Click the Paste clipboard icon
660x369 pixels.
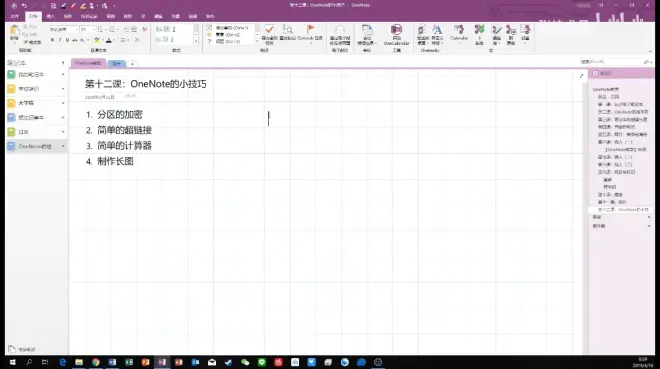[x=14, y=31]
